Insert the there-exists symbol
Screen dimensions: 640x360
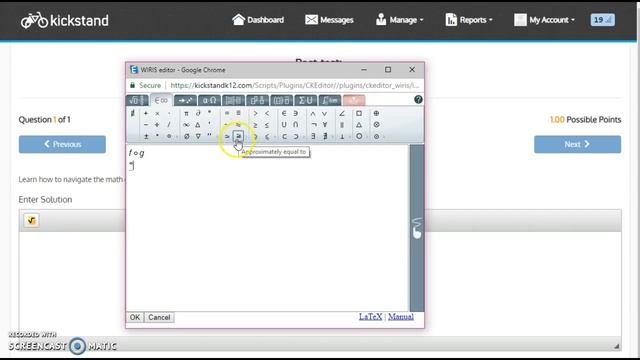click(313, 136)
